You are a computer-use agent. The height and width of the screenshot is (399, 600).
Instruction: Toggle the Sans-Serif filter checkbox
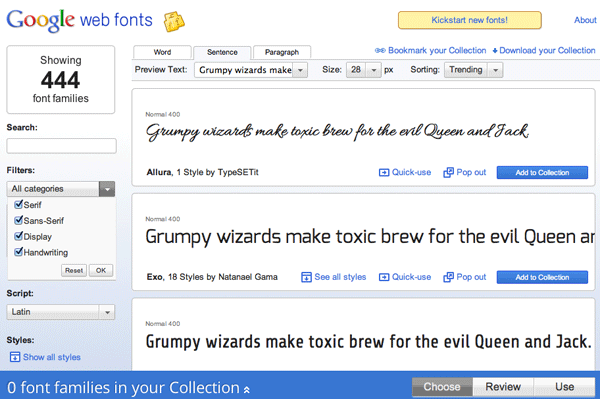click(18, 220)
